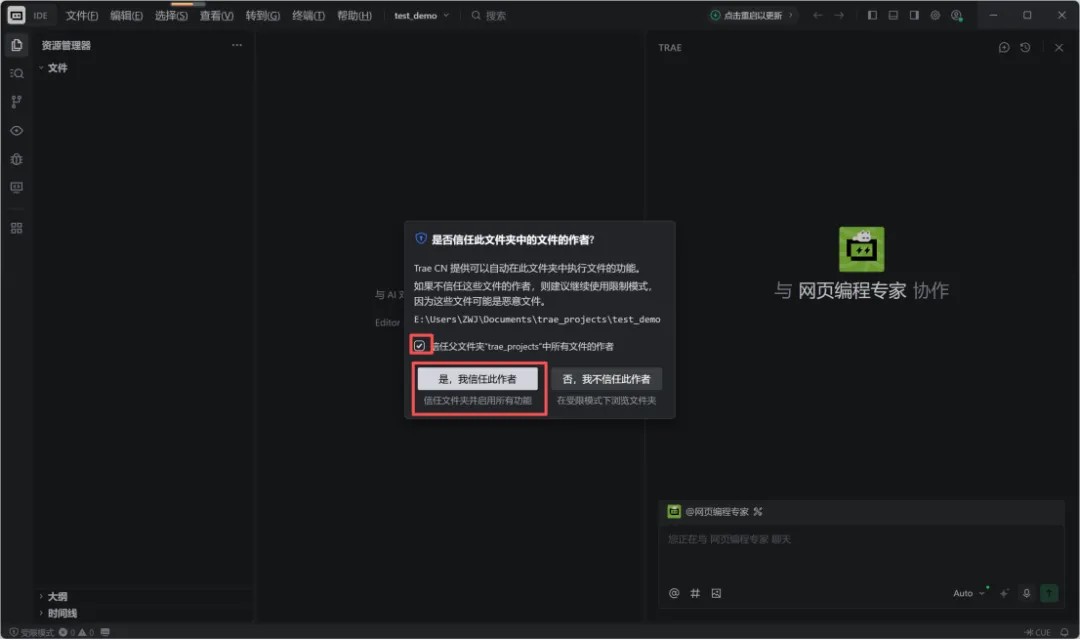Open the 转到(G) menu
This screenshot has height=640, width=1080.
pyautogui.click(x=263, y=15)
